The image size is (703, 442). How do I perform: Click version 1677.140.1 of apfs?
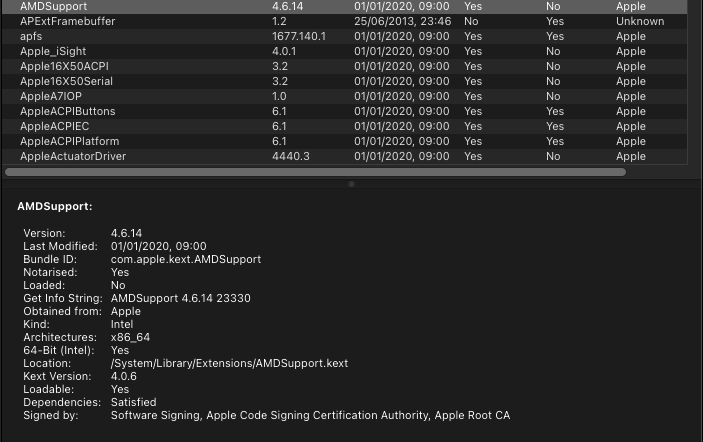(299, 36)
